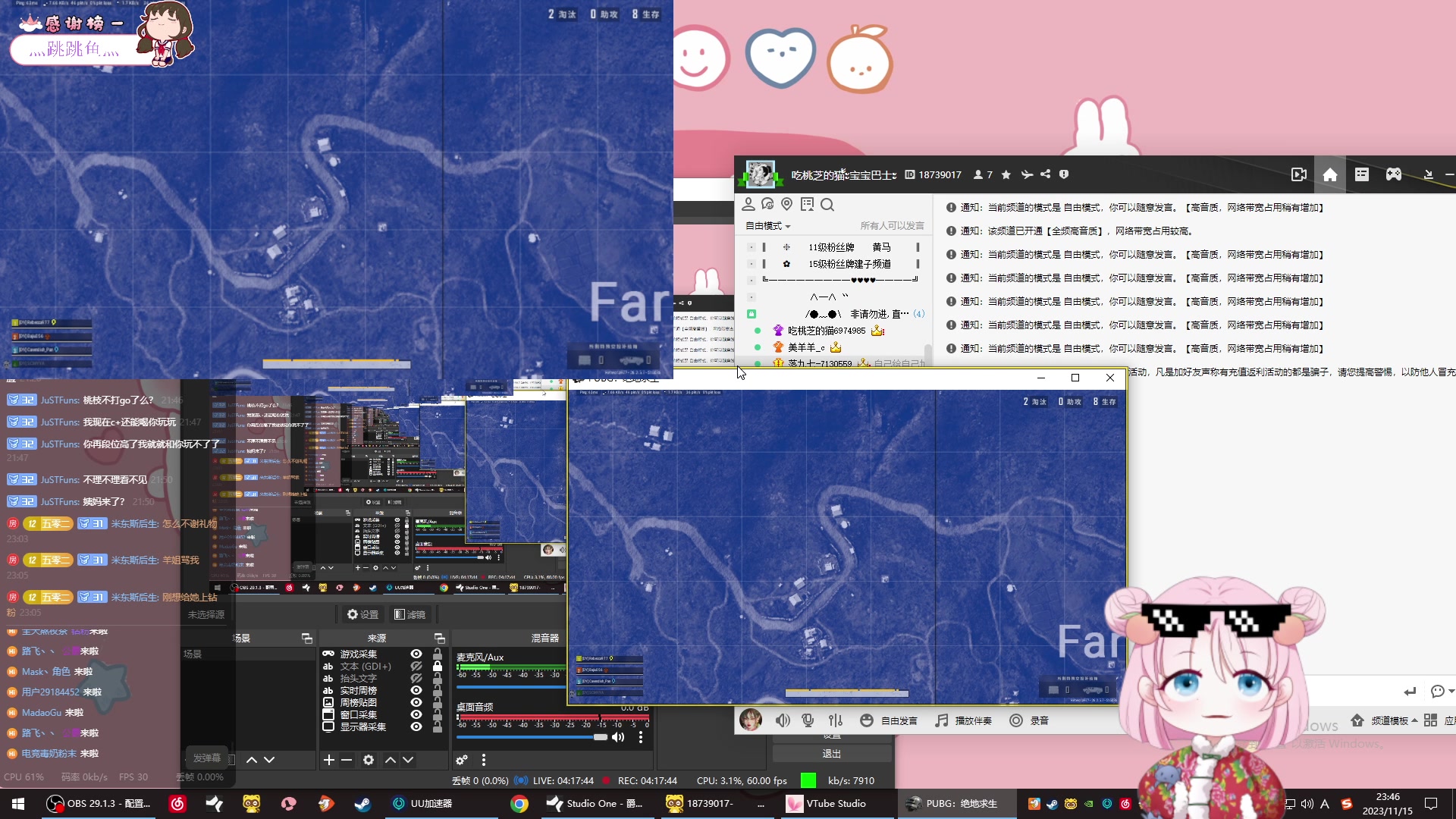Move source down in sources toolbar
The image size is (1456, 819).
click(408, 760)
